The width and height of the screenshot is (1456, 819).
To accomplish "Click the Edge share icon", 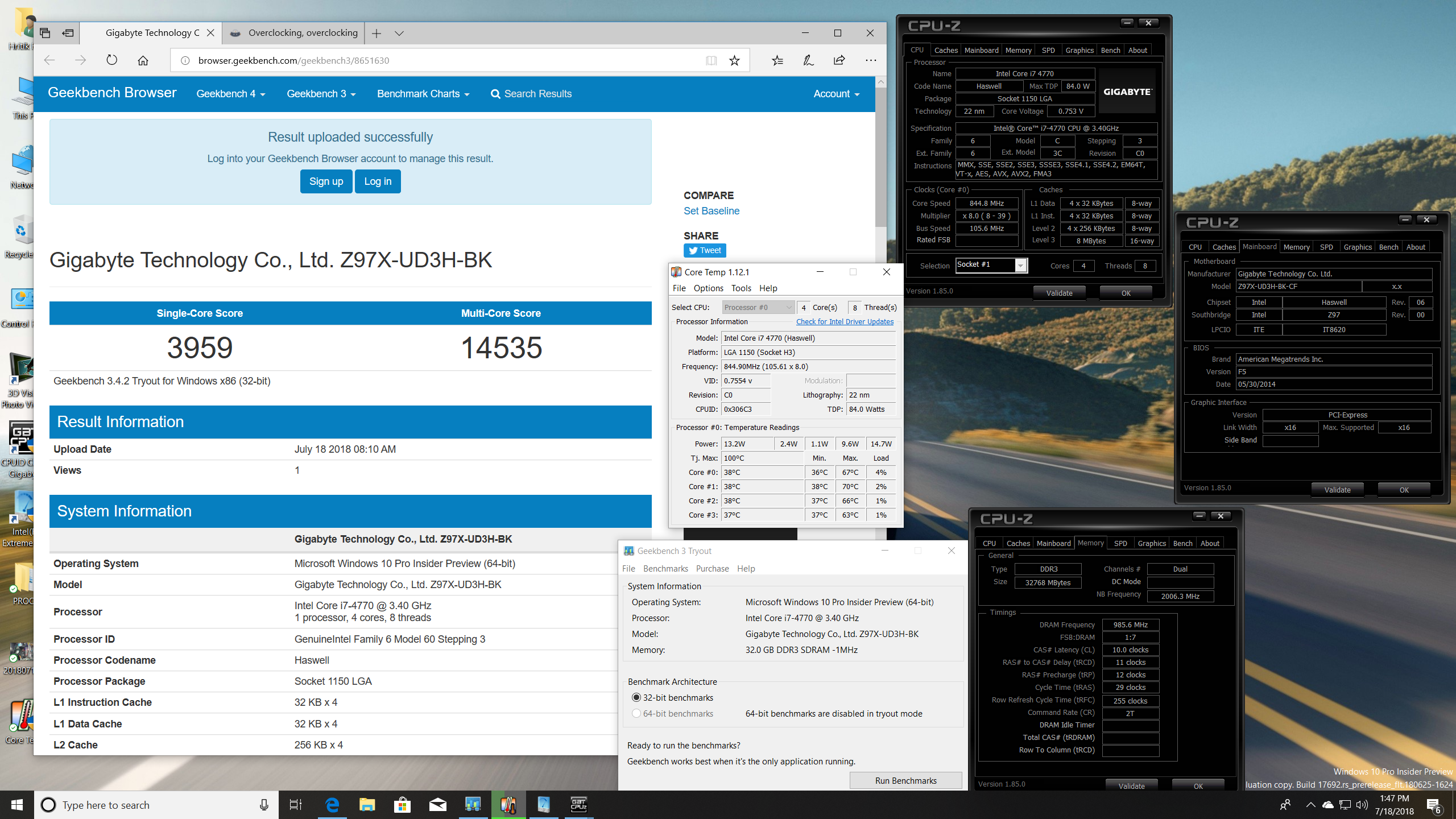I will click(839, 60).
